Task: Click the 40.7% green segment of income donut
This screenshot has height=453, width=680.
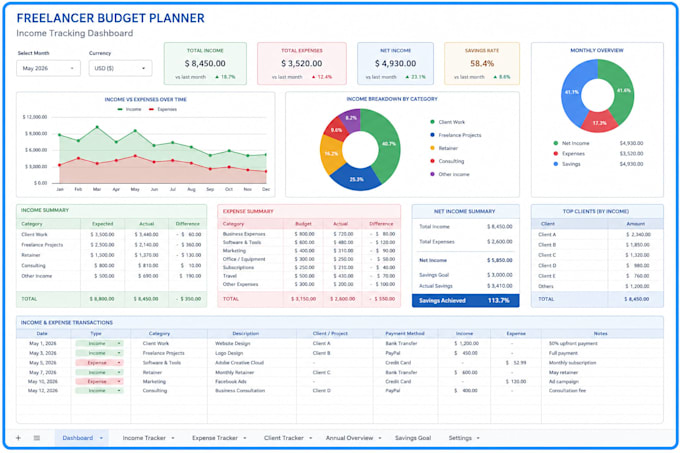Action: (x=384, y=145)
